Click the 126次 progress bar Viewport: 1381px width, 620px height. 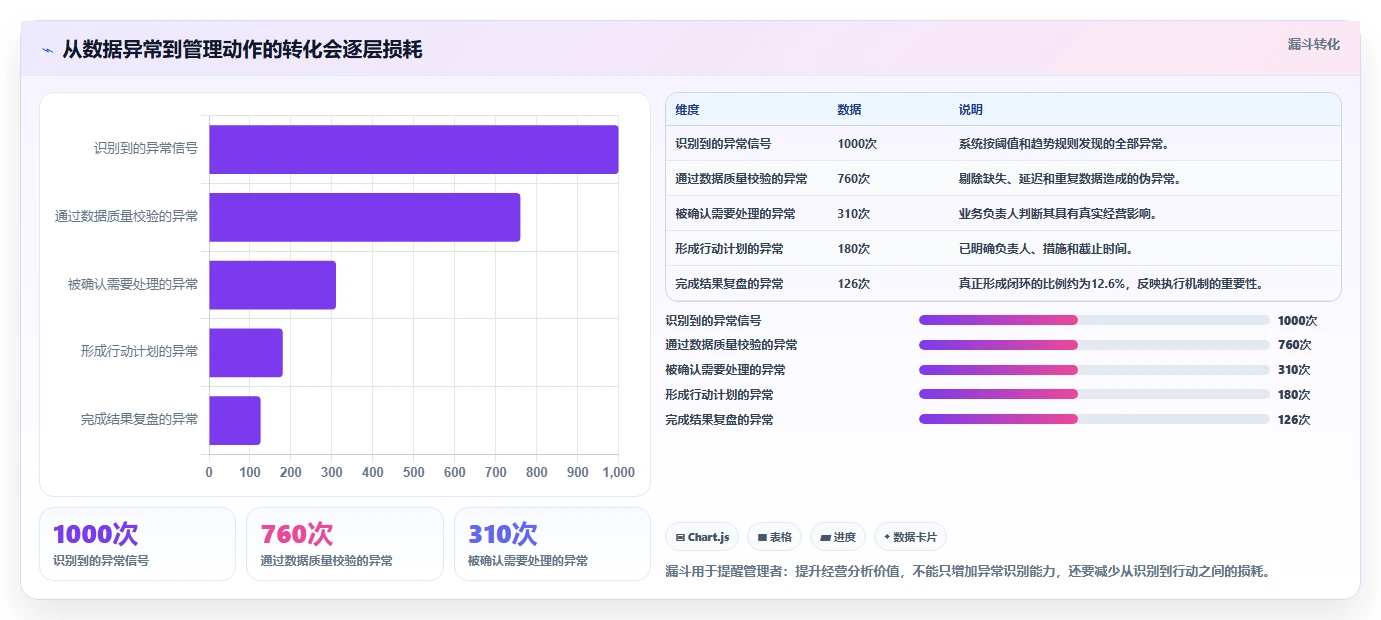tap(1094, 419)
